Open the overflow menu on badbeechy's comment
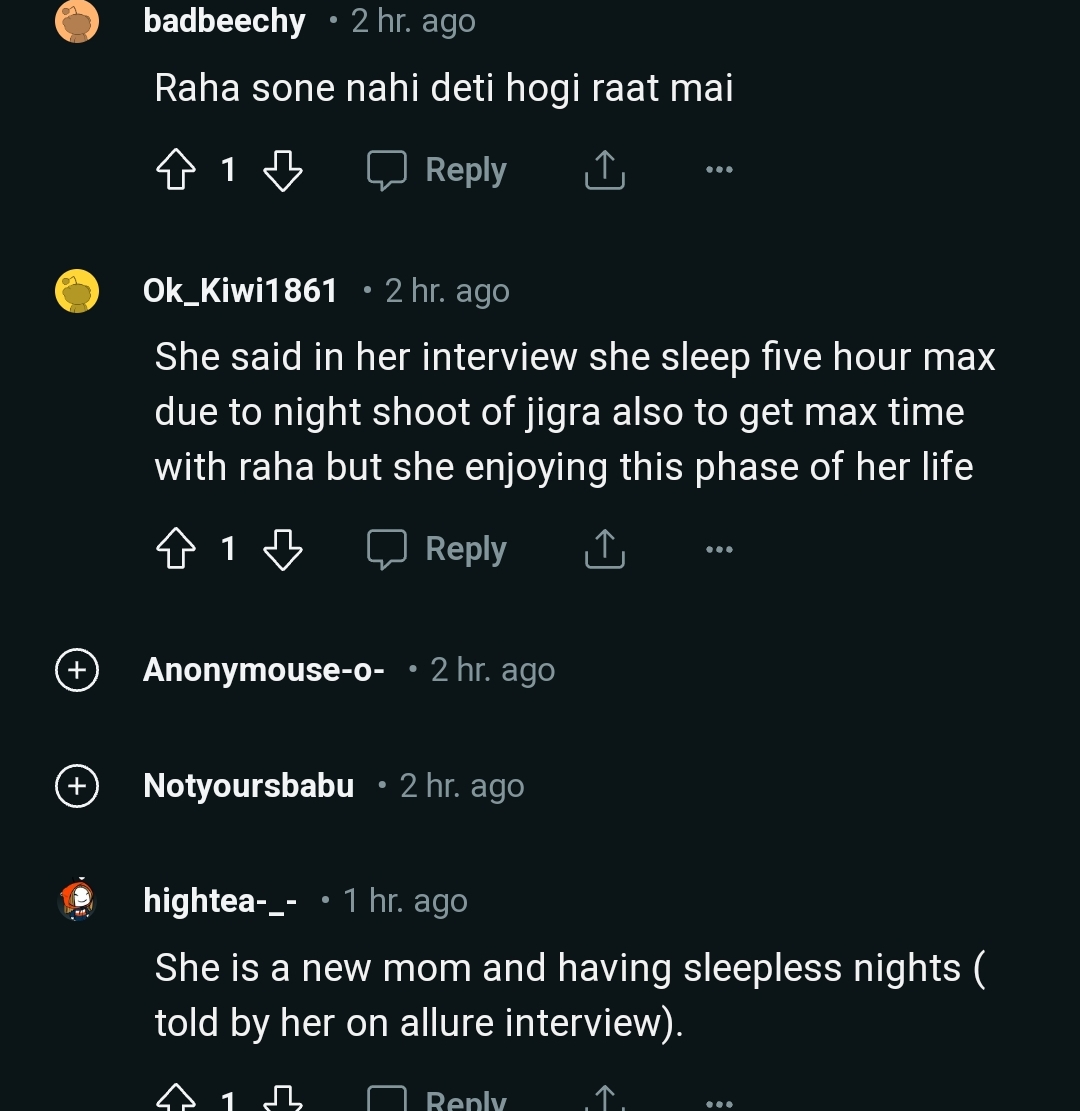Screen dimensions: 1080x1111 719,169
